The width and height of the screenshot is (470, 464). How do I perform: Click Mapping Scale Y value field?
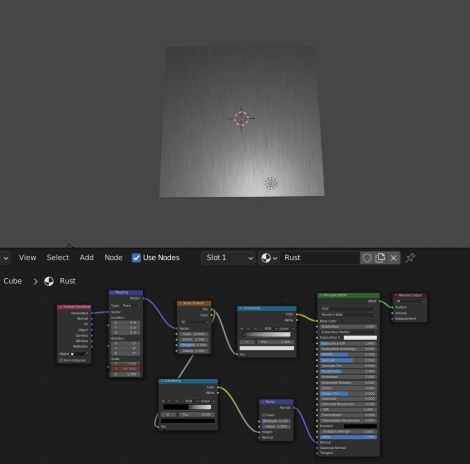pos(126,369)
